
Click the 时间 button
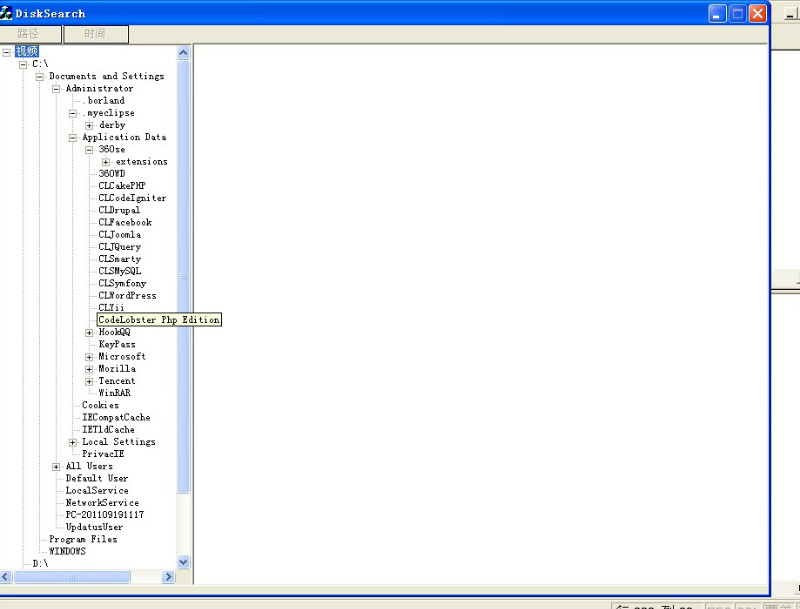[x=96, y=34]
